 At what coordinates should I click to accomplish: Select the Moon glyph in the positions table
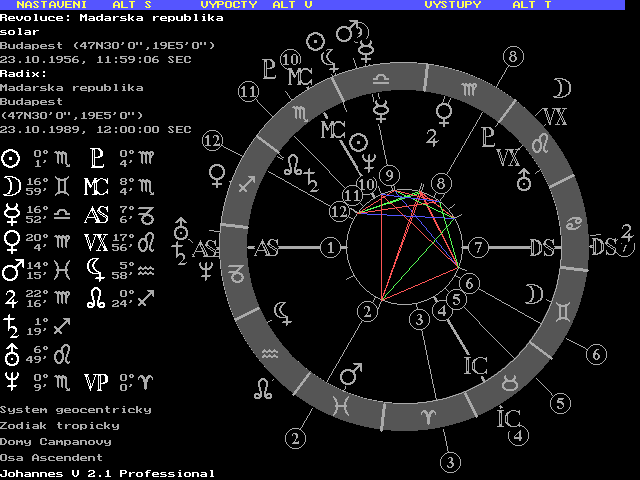click(11, 184)
